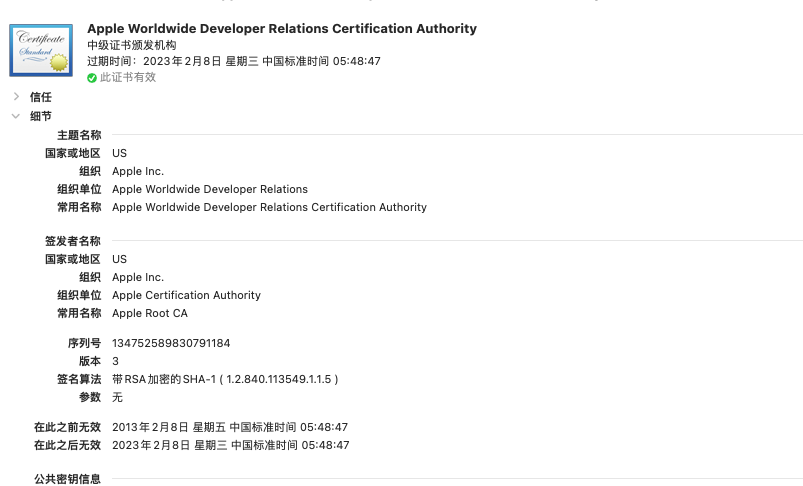Screen dimensions: 803x486
Task: Select subject organization unit 'Apple Worldwide Developer Relations'
Action: [210, 189]
